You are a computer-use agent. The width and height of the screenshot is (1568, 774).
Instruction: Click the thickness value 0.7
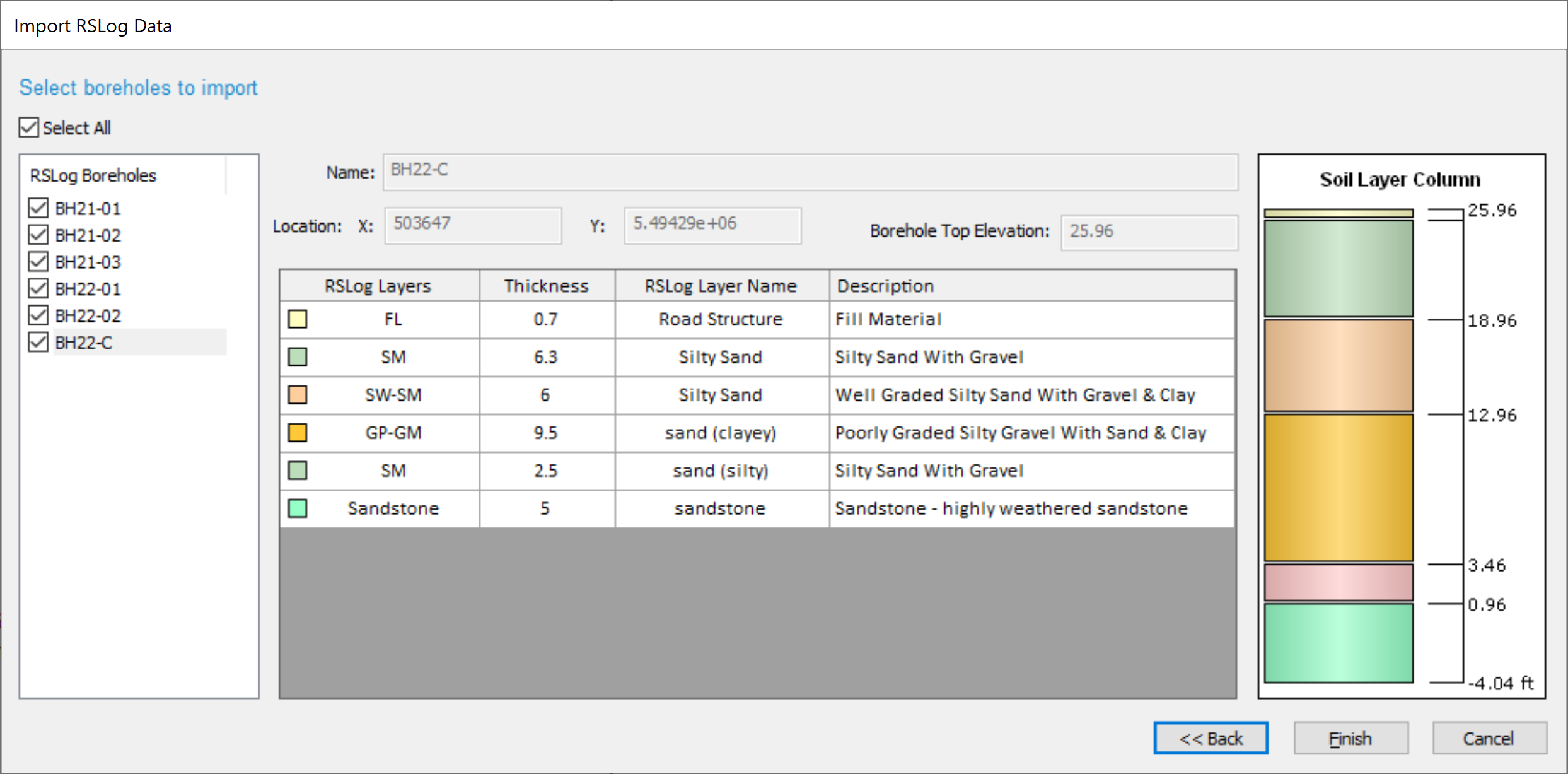(547, 319)
